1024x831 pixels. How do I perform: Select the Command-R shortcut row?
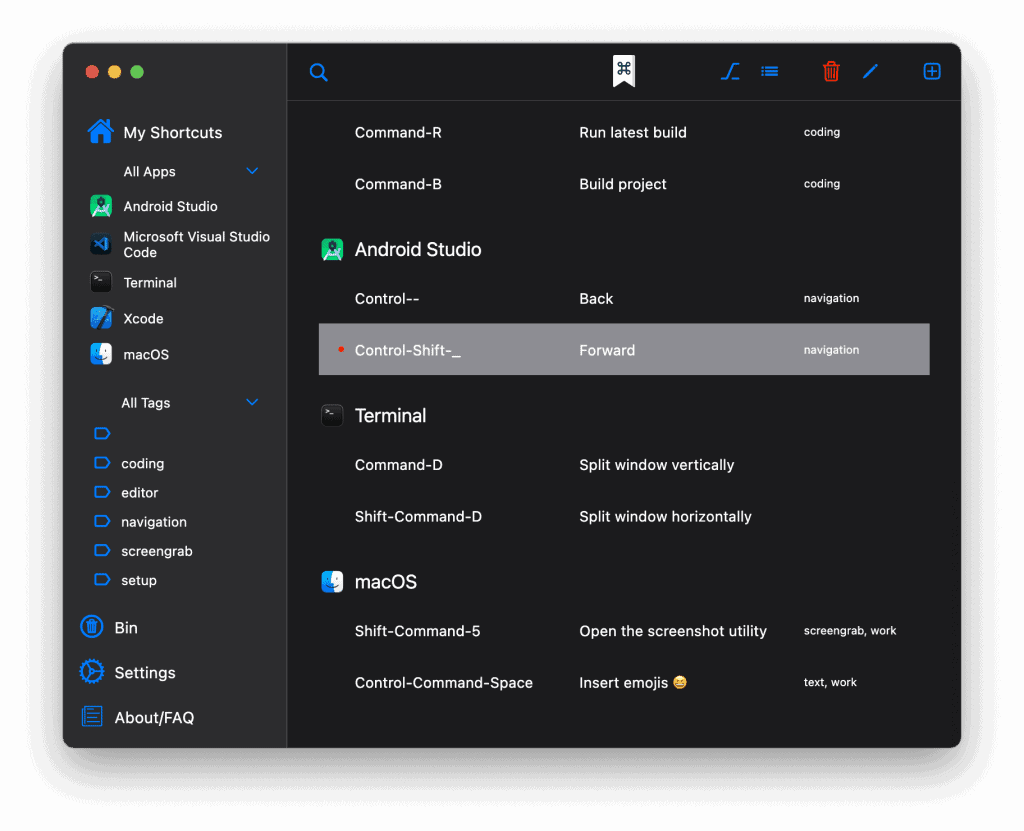624,133
